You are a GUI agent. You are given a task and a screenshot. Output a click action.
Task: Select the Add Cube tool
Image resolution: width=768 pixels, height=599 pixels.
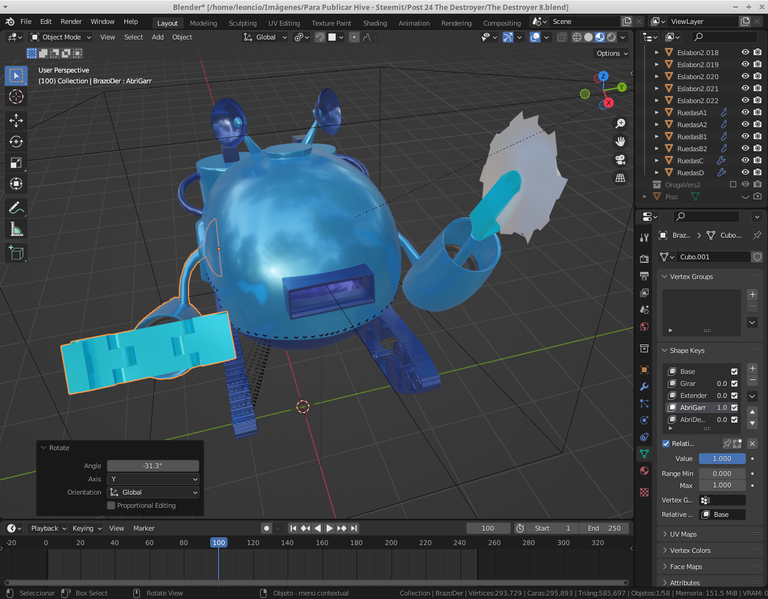click(x=16, y=253)
